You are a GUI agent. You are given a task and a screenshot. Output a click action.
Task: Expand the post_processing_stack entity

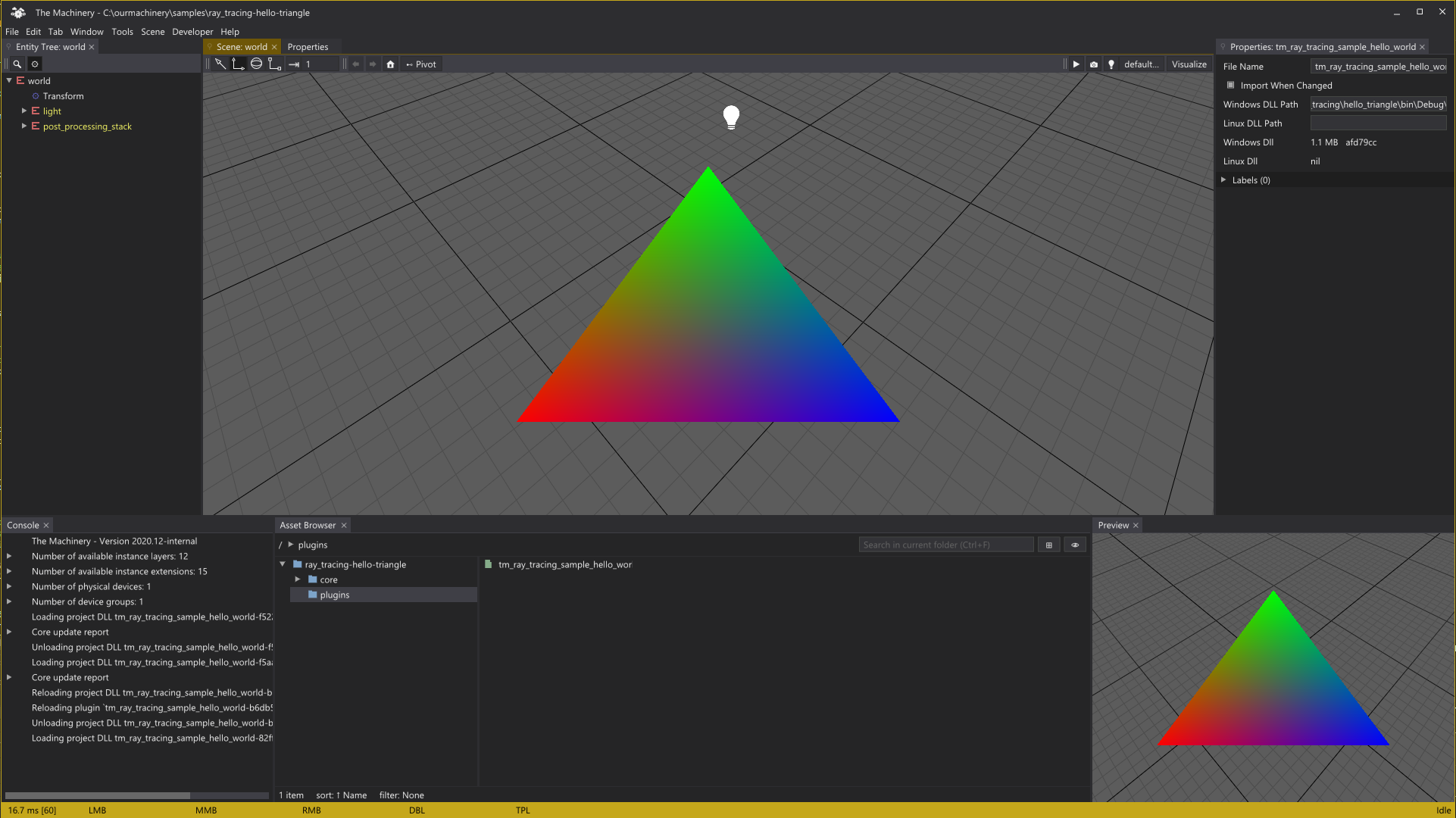coord(23,126)
